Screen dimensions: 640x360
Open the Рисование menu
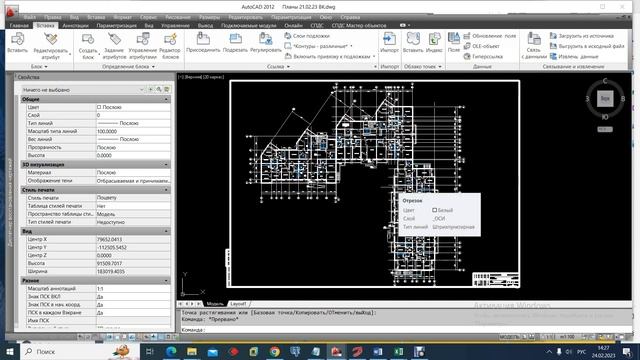tap(178, 17)
